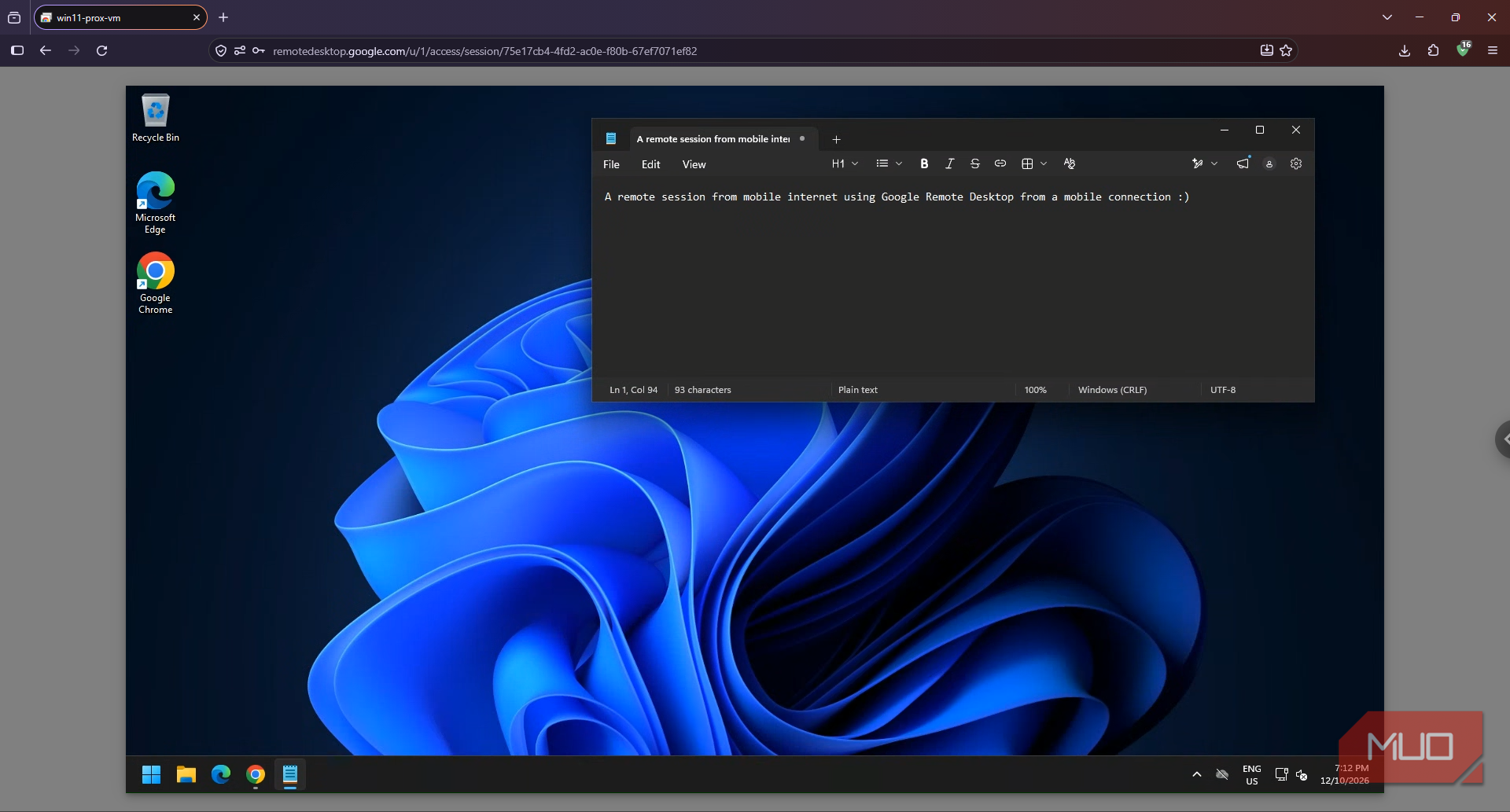Open the remote Windows Start button
The image size is (1510, 812).
pyautogui.click(x=151, y=774)
